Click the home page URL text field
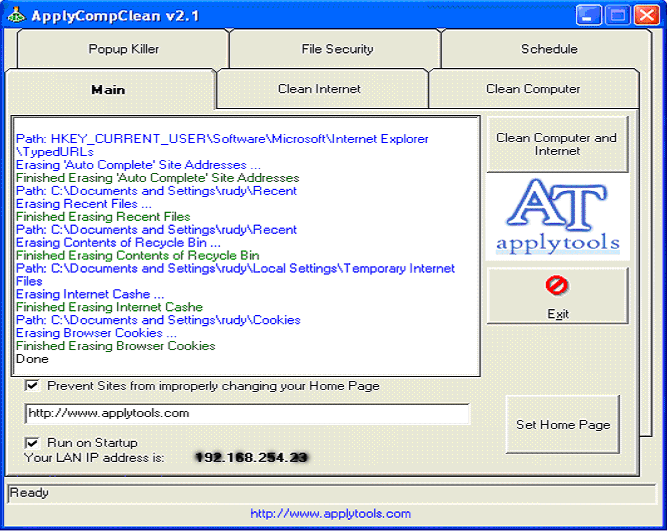 [x=246, y=413]
